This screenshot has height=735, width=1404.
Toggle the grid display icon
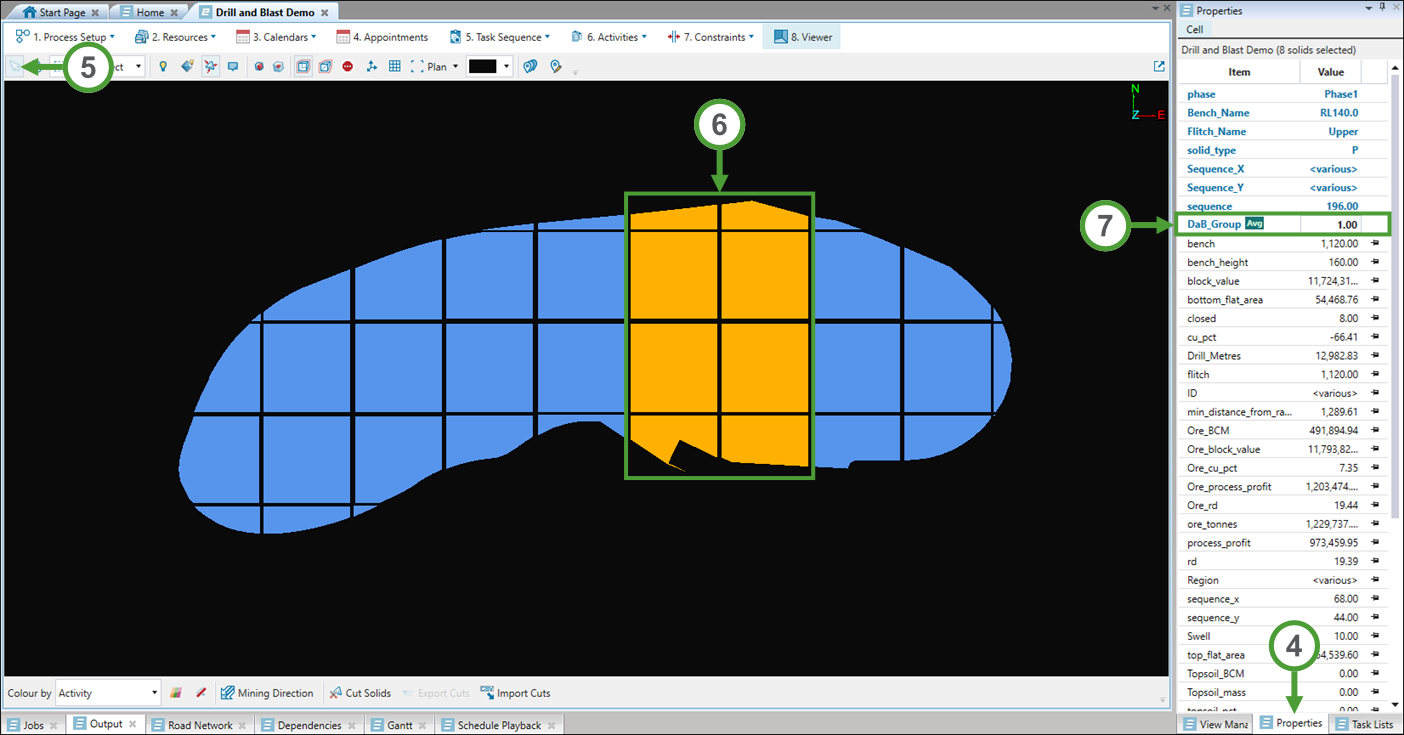click(395, 66)
